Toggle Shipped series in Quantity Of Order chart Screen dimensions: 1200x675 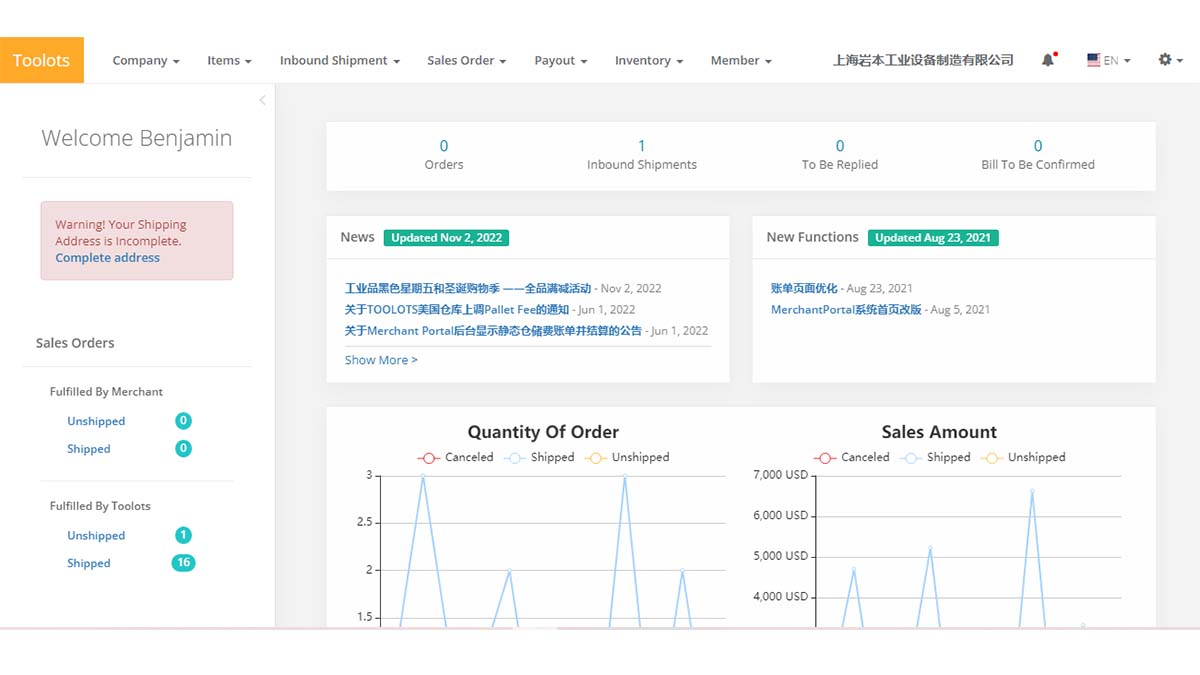pos(540,457)
